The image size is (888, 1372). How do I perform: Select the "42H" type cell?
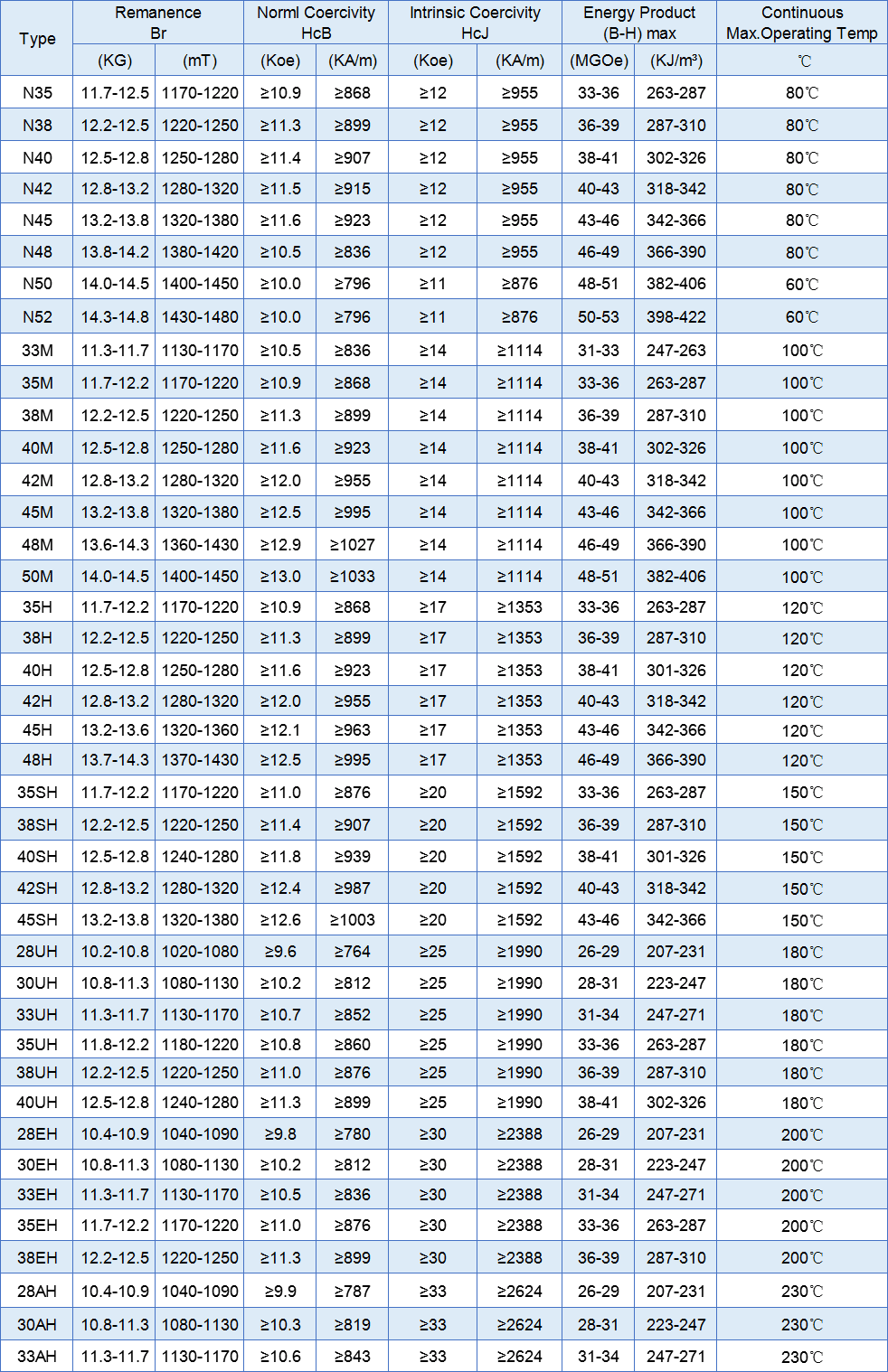[37, 700]
